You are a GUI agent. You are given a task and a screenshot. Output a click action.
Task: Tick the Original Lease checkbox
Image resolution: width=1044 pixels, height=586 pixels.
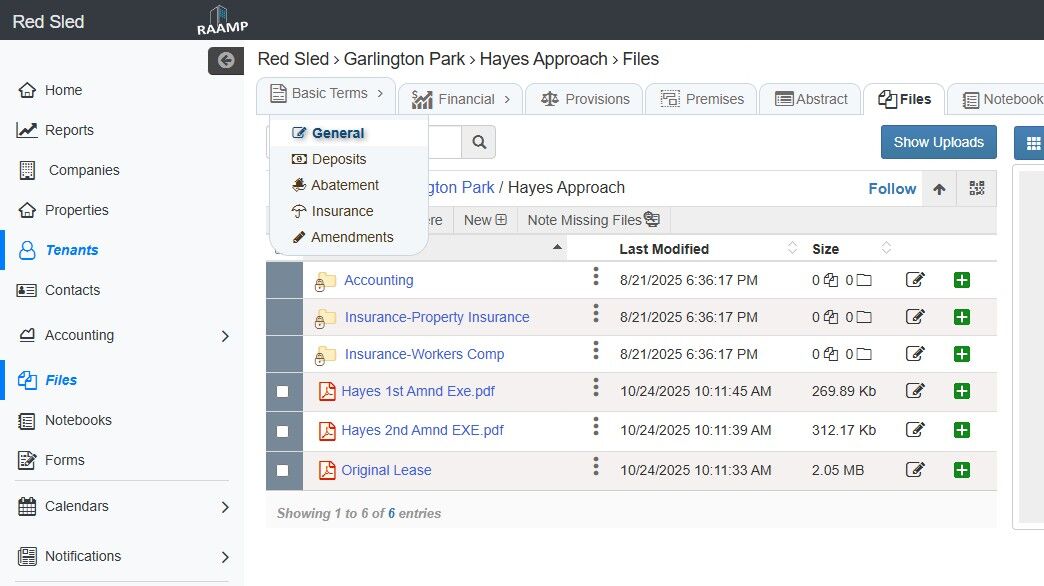point(282,470)
